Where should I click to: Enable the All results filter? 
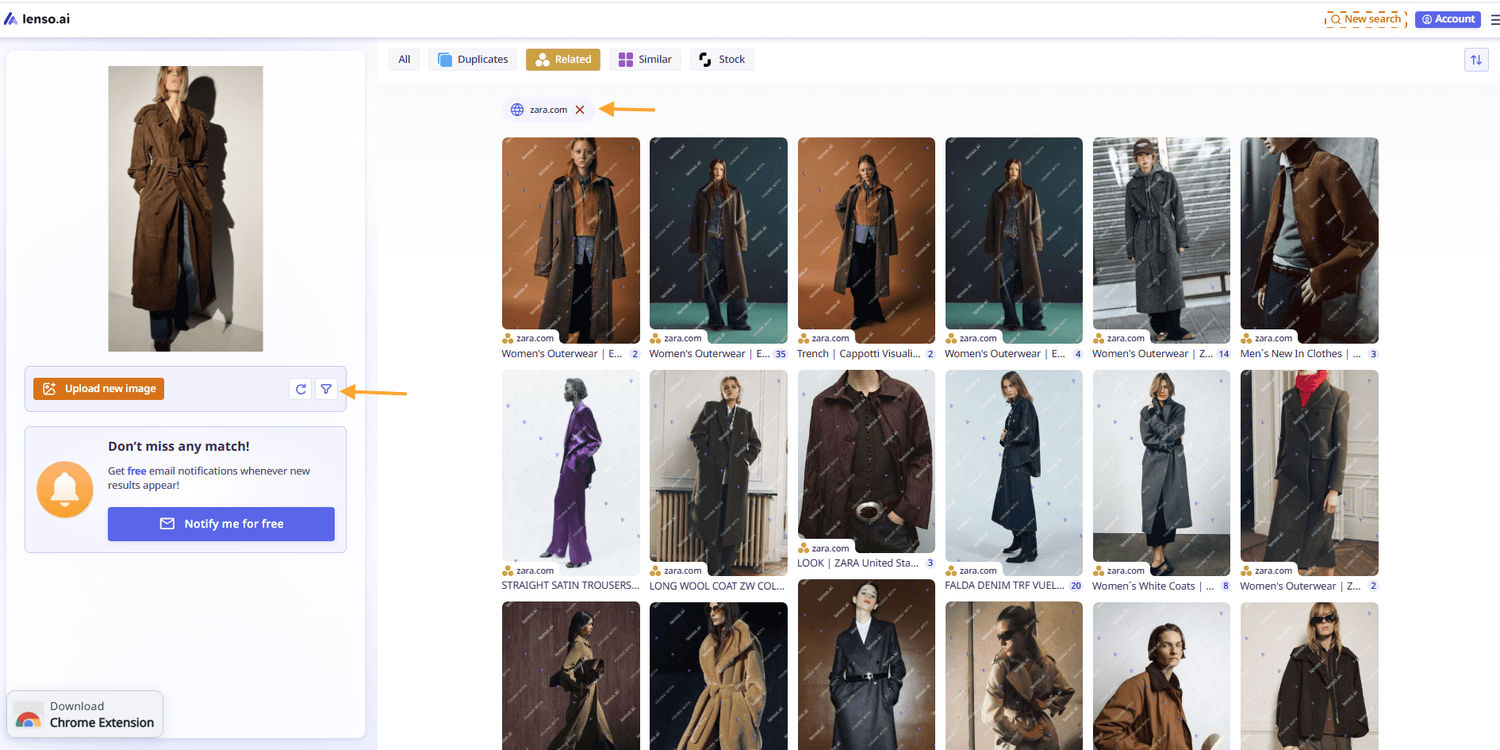click(x=404, y=59)
